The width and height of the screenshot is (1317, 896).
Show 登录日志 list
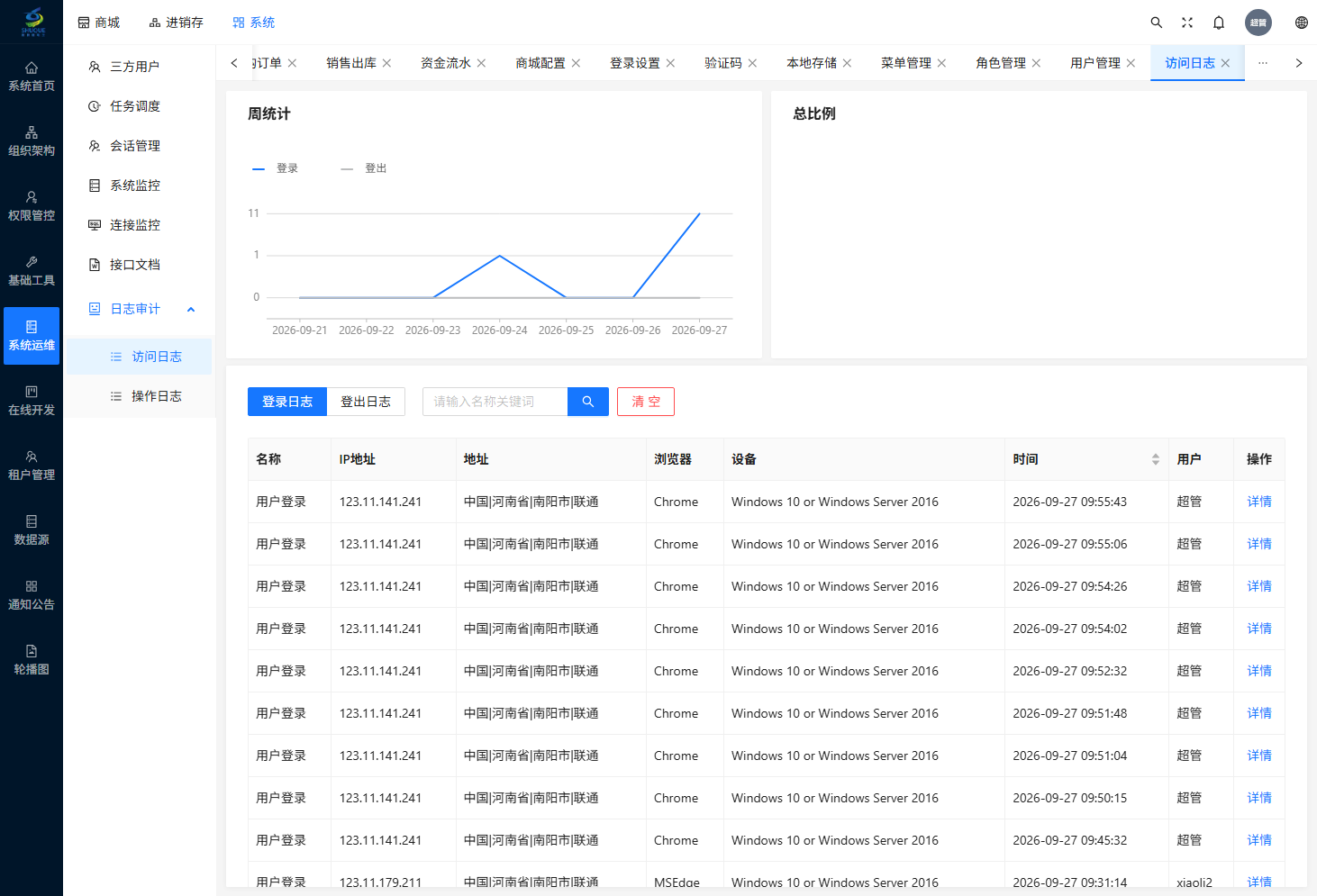287,402
